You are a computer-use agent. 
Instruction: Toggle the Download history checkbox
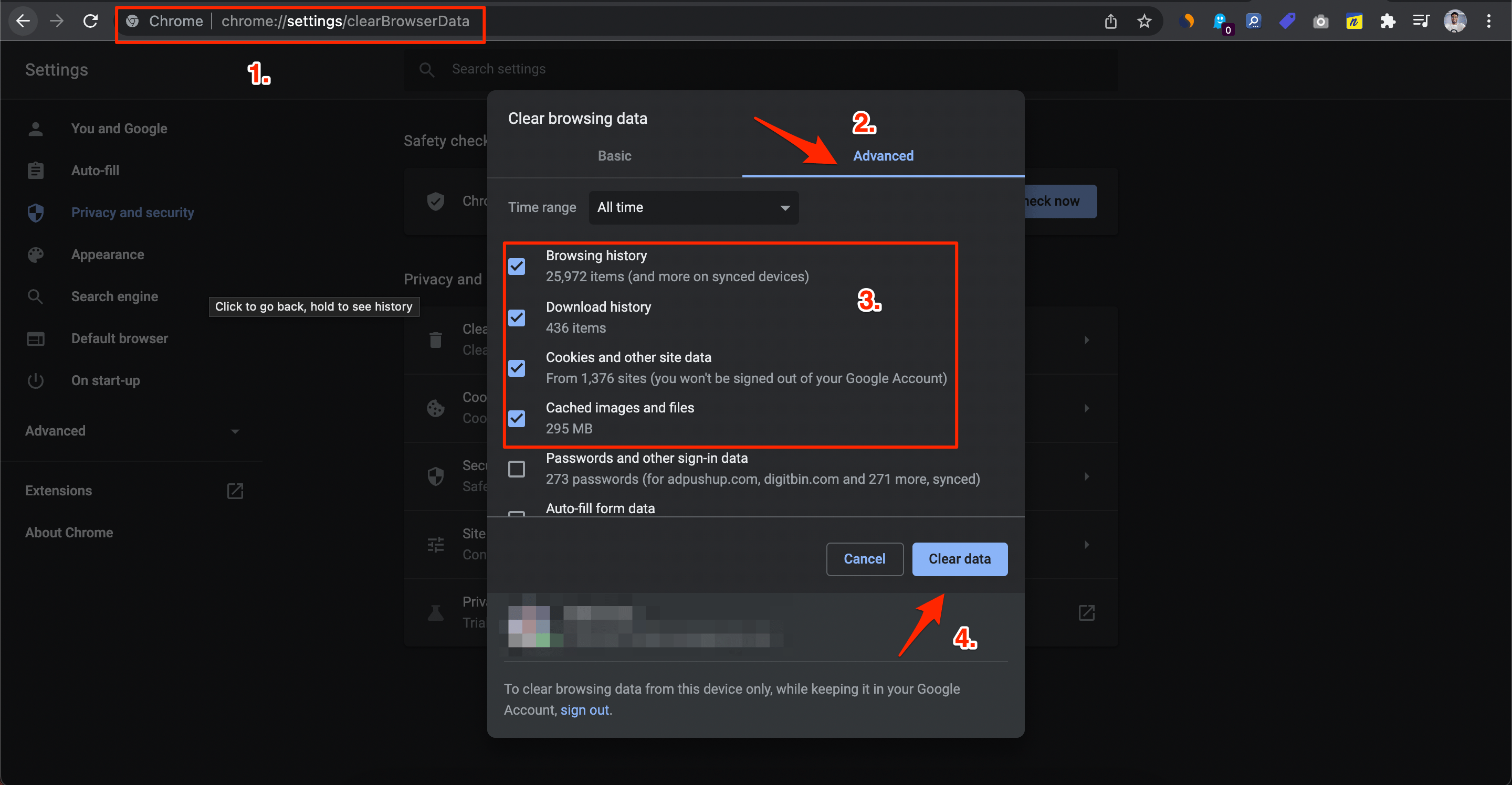(x=517, y=317)
